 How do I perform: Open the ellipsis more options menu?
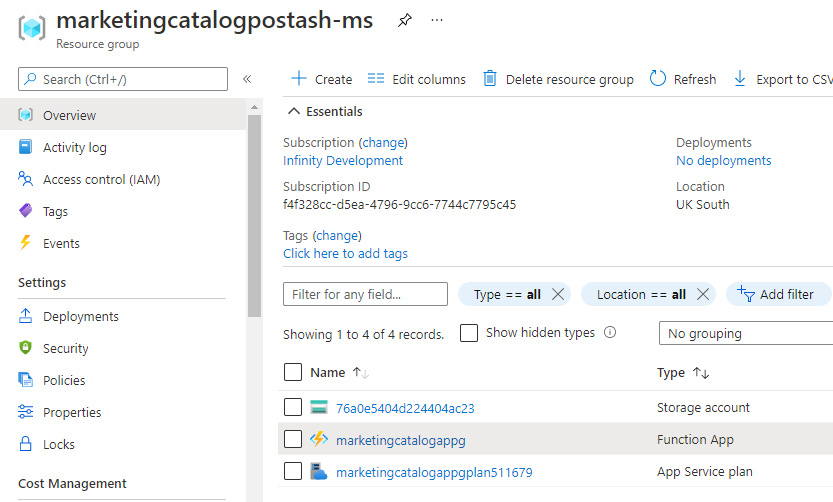437,20
